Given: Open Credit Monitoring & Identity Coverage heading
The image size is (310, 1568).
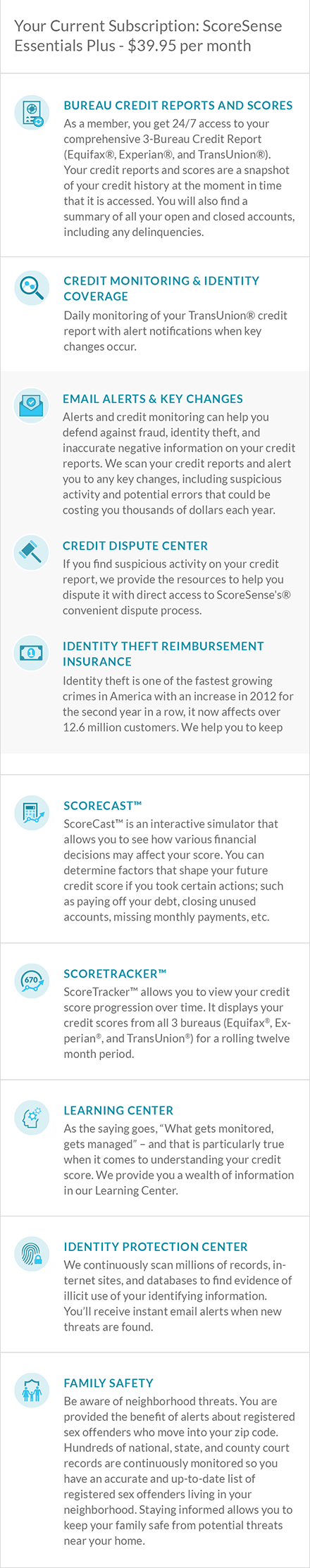Looking at the screenshot, I should click(161, 289).
